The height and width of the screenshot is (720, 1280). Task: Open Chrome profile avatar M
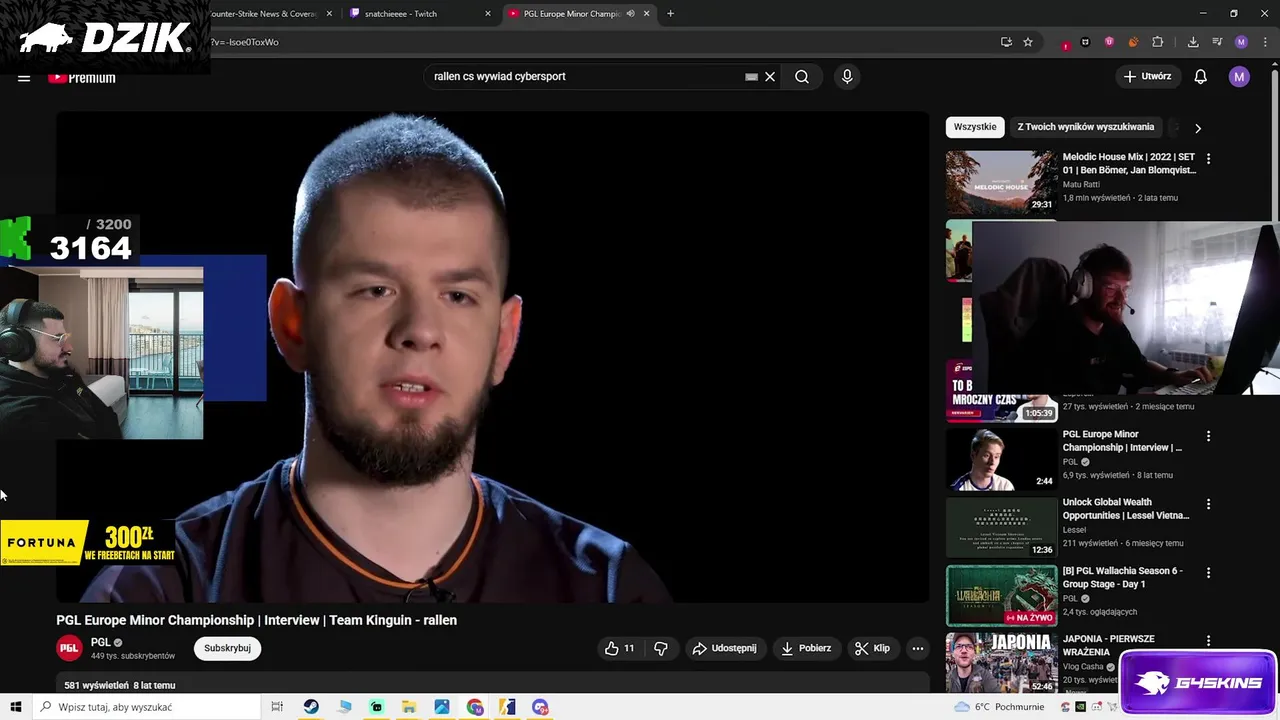1241,42
